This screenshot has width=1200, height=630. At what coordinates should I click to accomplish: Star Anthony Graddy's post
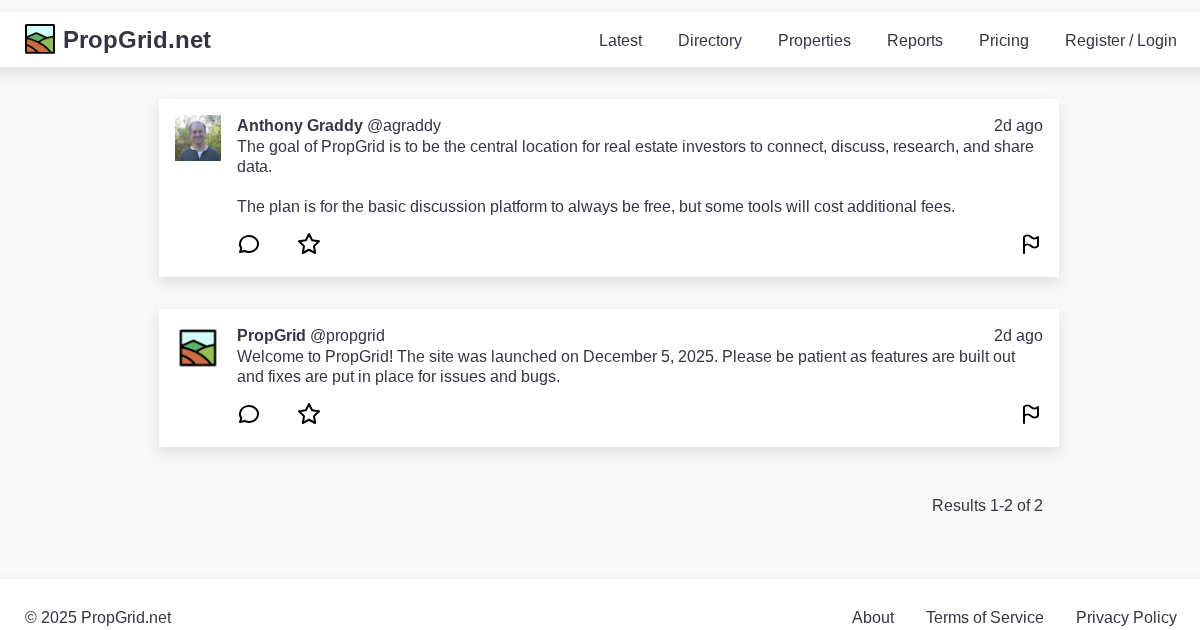pos(309,244)
